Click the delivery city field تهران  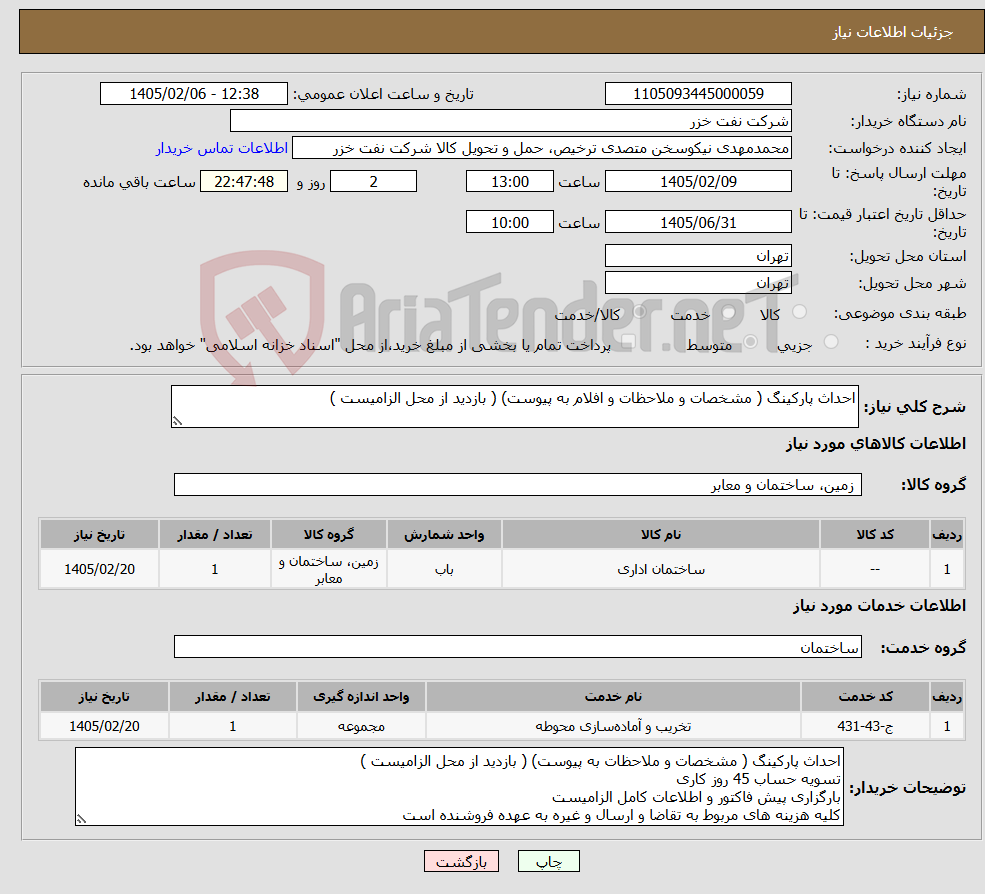point(698,283)
